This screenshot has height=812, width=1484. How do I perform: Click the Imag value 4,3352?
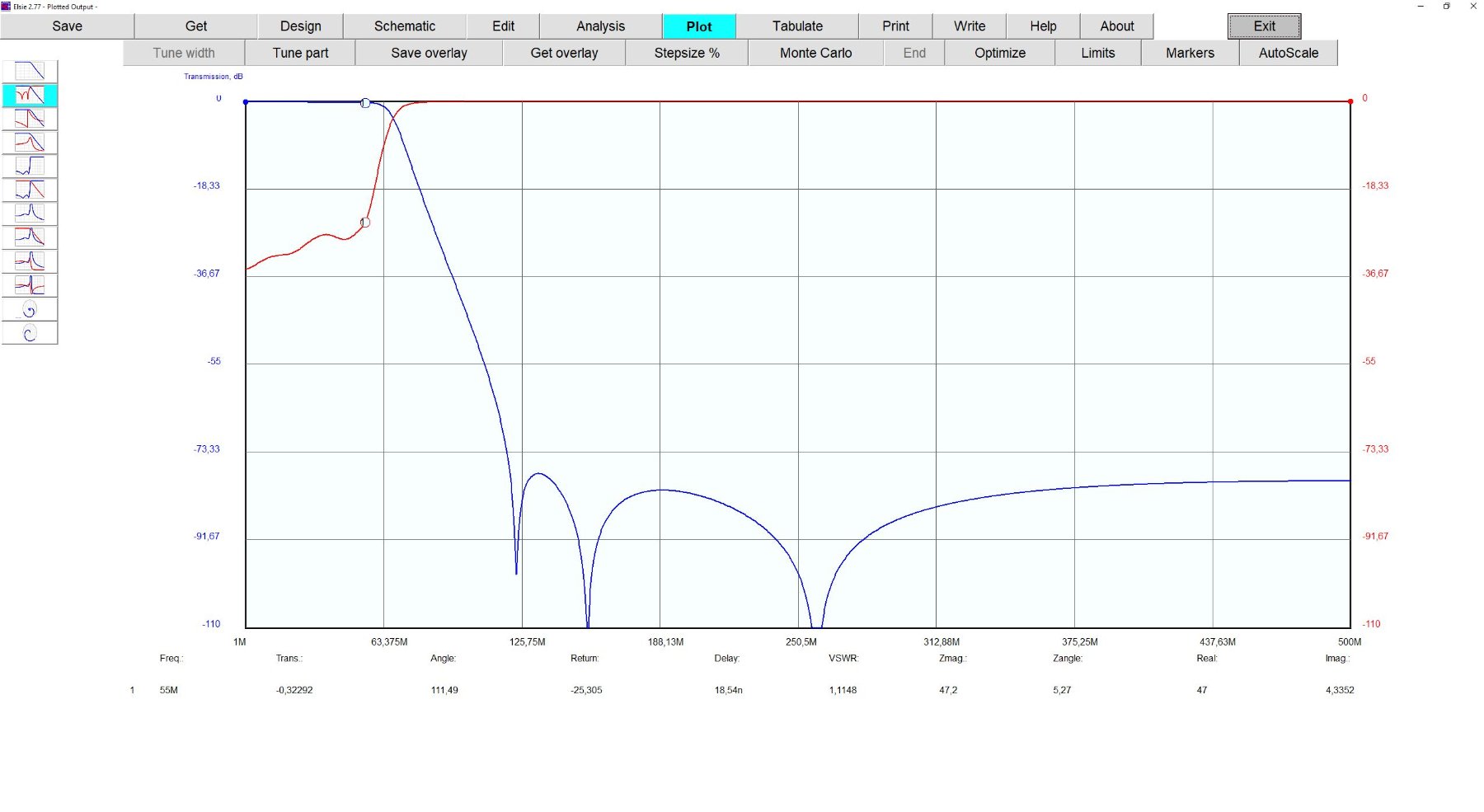pyautogui.click(x=1340, y=690)
